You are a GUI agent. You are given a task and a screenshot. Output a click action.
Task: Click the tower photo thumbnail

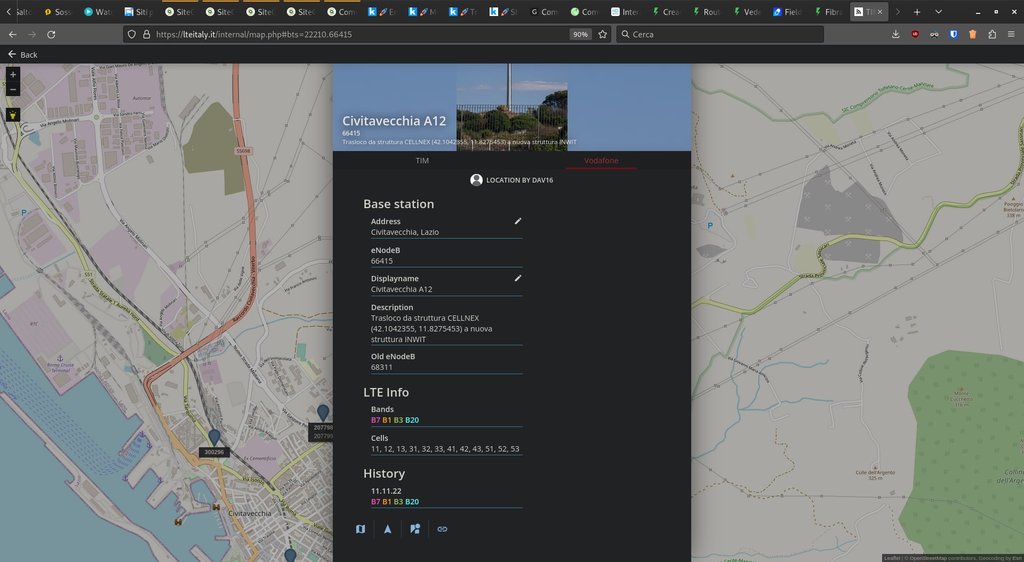[512, 104]
